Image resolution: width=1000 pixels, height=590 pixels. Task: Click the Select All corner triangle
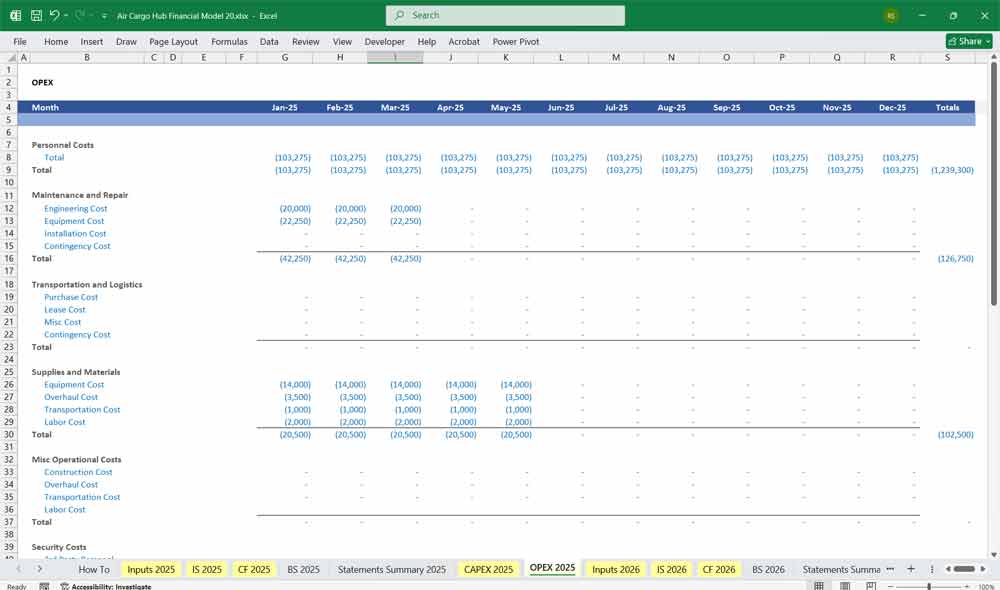click(10, 58)
